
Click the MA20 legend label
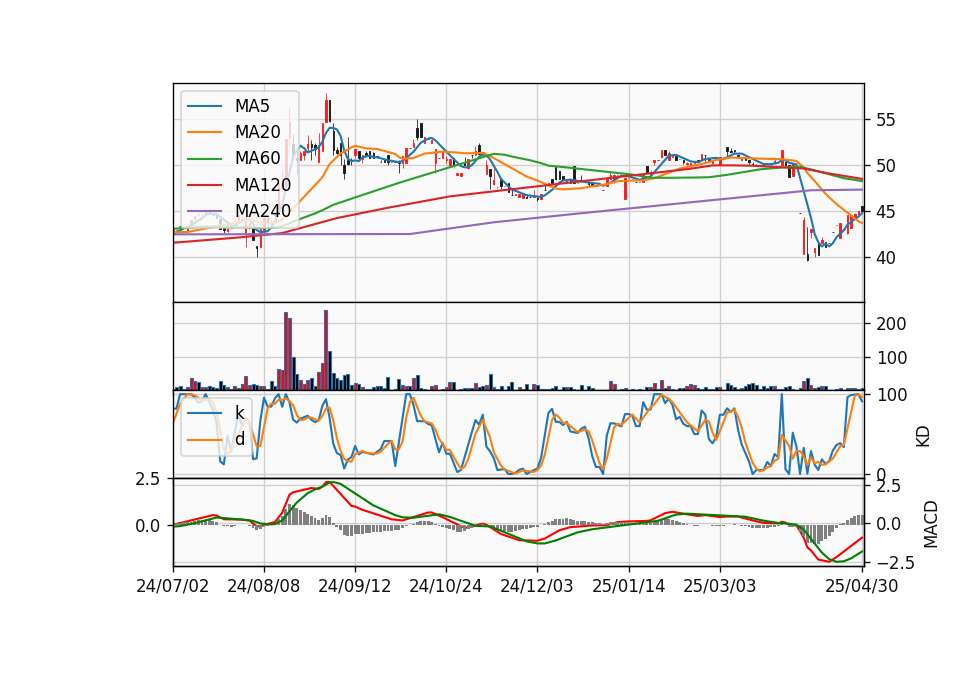(257, 132)
